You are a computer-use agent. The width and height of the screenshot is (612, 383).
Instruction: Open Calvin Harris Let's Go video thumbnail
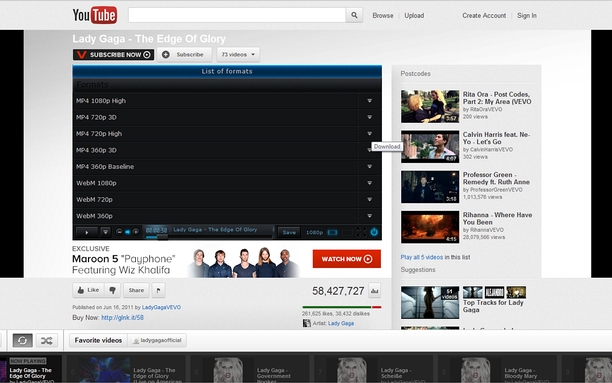click(430, 146)
